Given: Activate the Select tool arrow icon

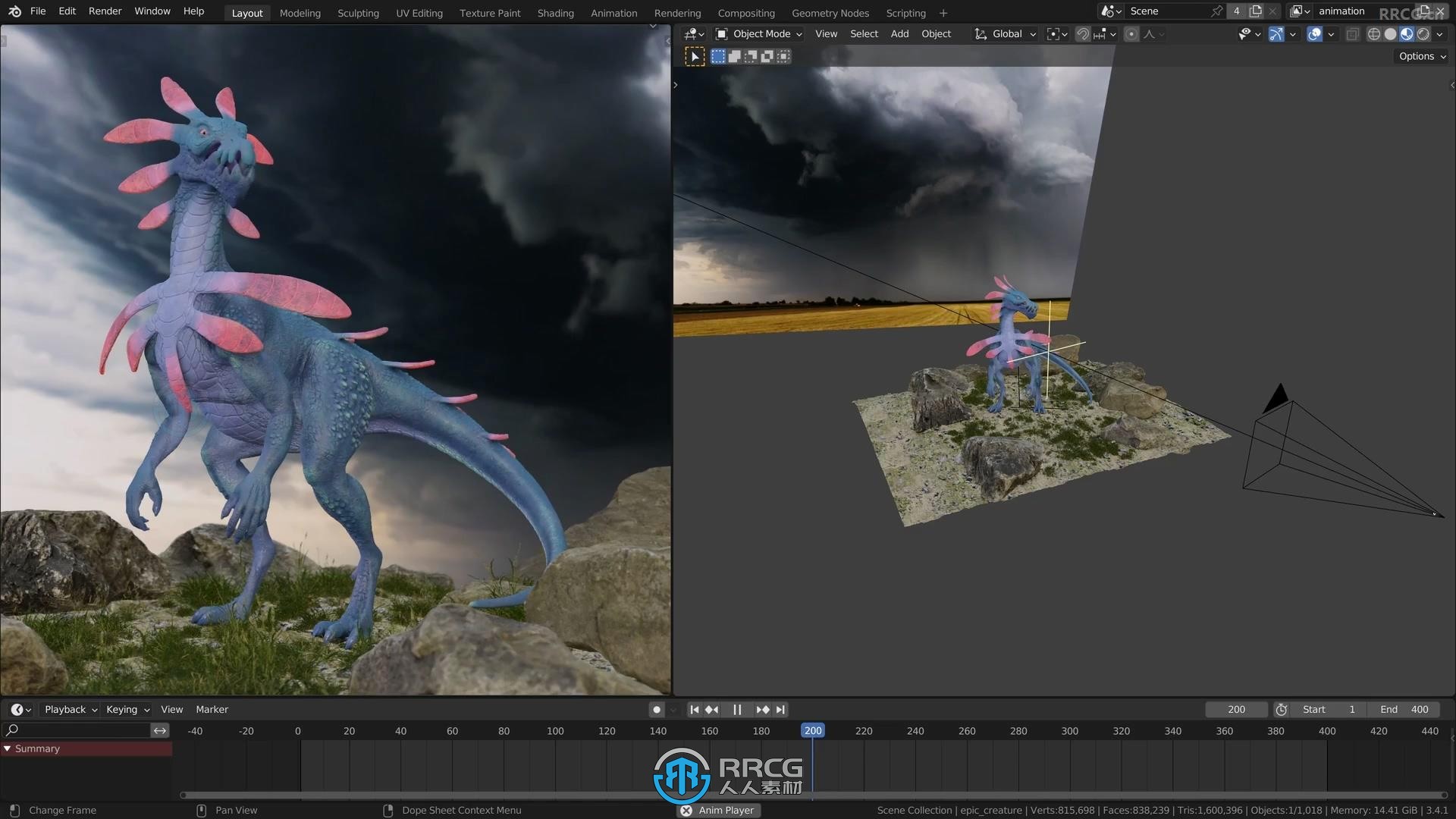Looking at the screenshot, I should click(x=695, y=56).
